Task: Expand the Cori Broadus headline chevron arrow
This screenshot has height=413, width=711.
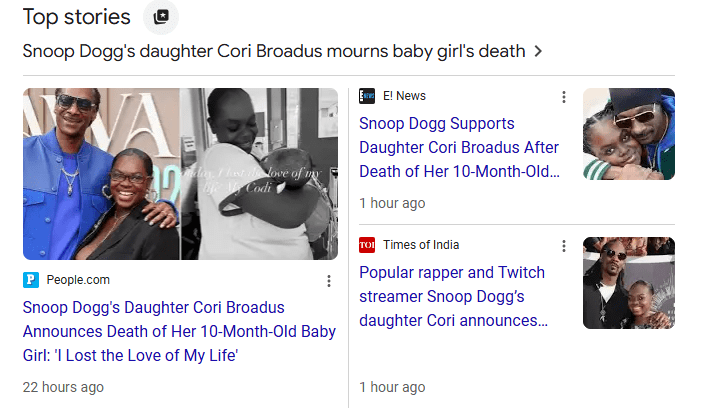Action: [538, 51]
